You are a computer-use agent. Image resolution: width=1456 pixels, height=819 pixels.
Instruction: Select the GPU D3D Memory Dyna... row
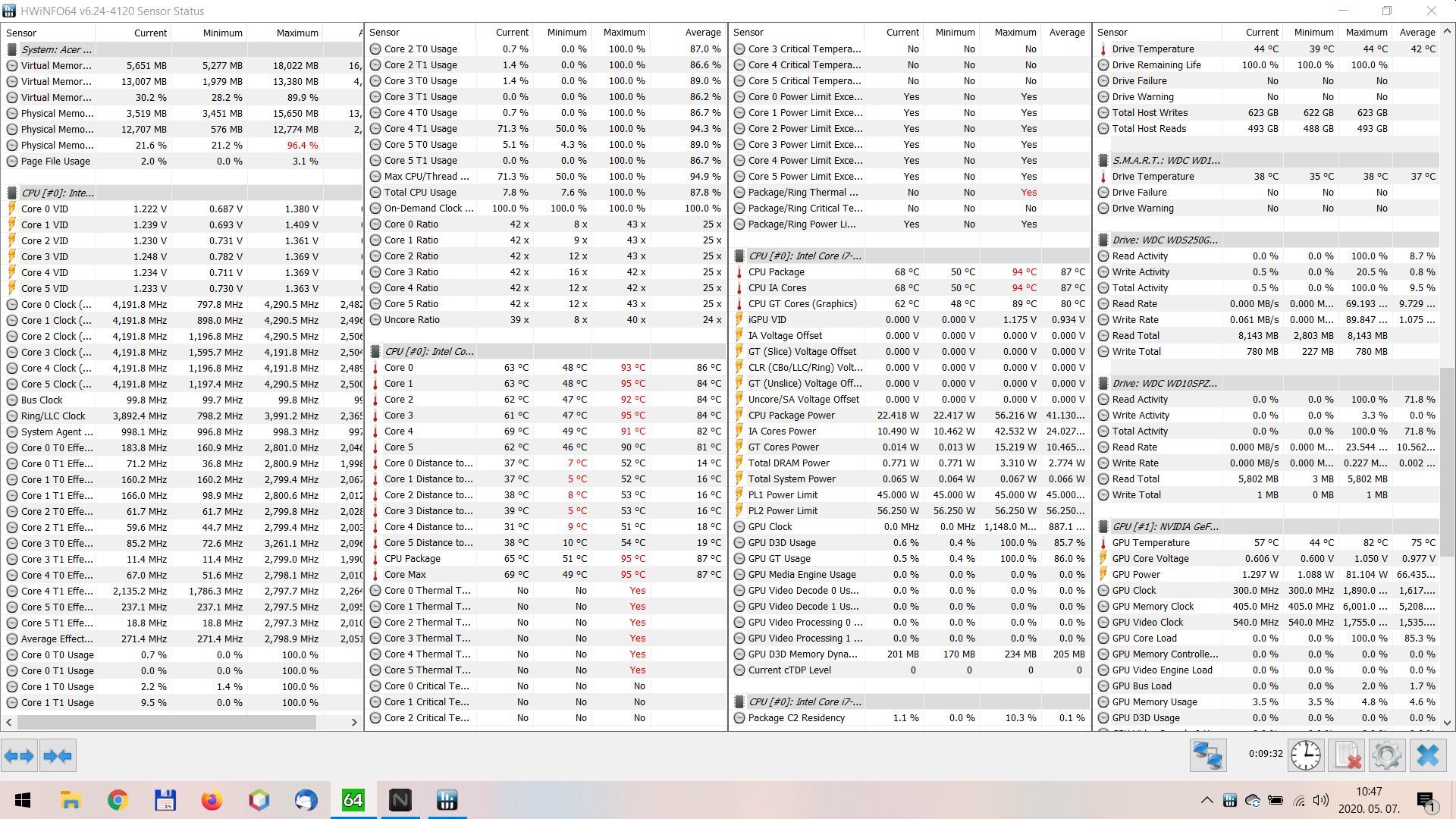[910, 654]
